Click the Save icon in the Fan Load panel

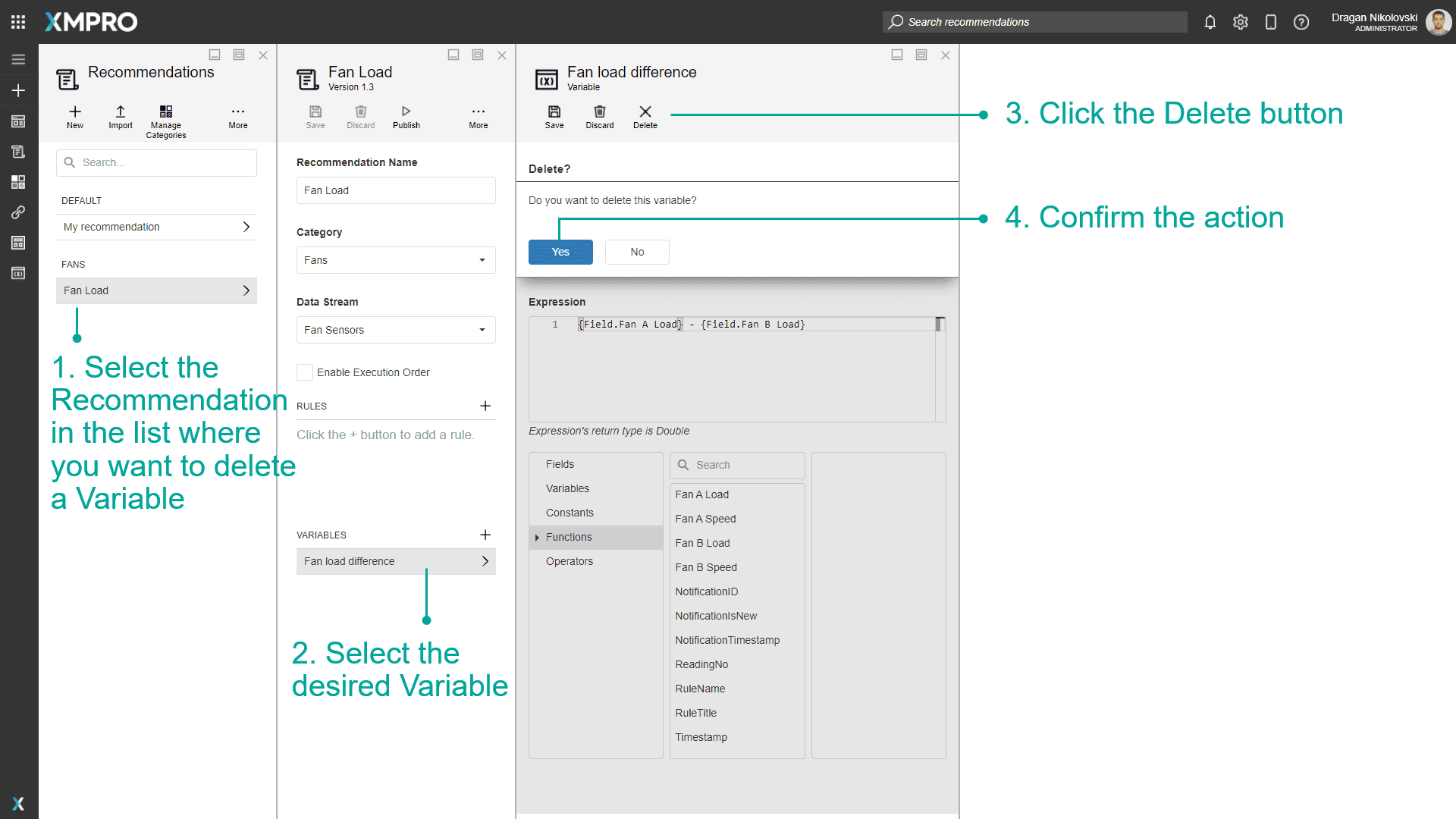315,118
